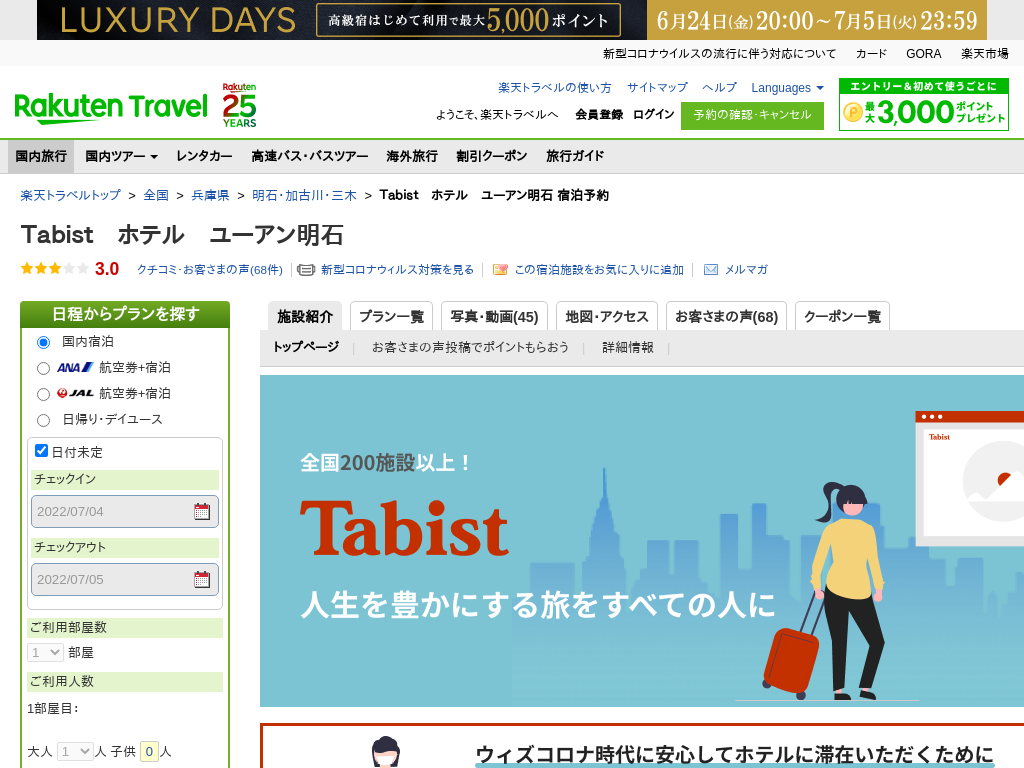Click the 会員登録 link
The width and height of the screenshot is (1024, 768).
coord(599,115)
